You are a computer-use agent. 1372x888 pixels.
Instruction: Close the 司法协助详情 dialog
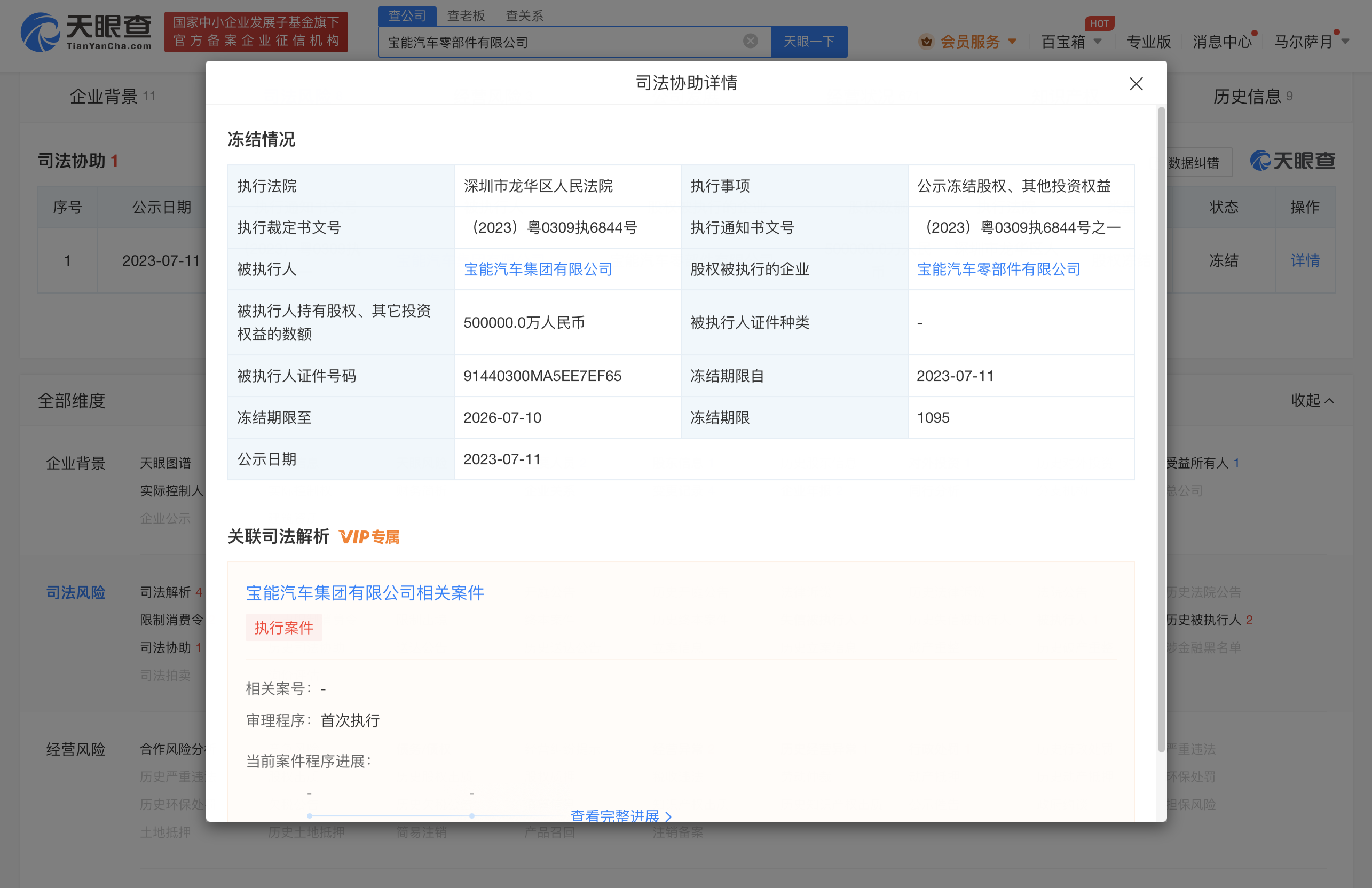[x=1135, y=84]
